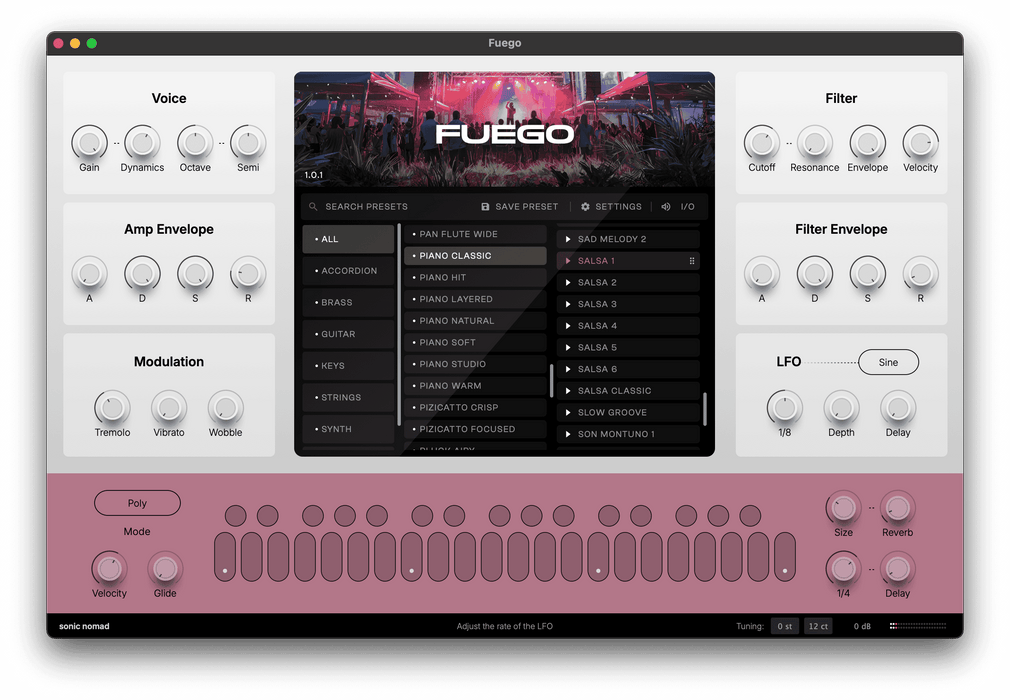Image resolution: width=1010 pixels, height=700 pixels.
Task: Click the SAVE PRESET button
Action: pos(520,207)
